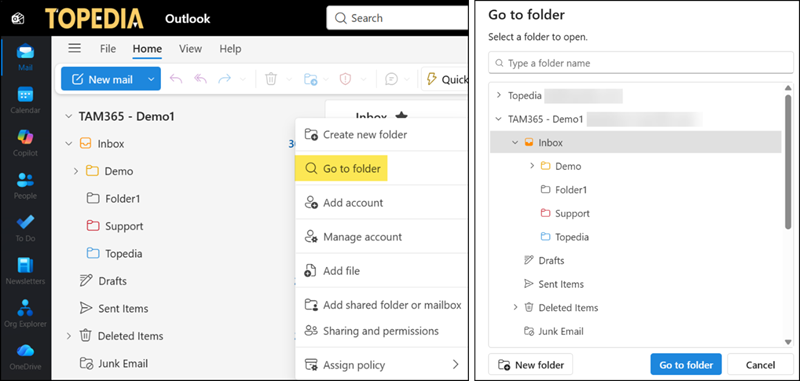This screenshot has width=800, height=381.
Task: Click the app icon in the top-left corner
Action: click(x=18, y=19)
